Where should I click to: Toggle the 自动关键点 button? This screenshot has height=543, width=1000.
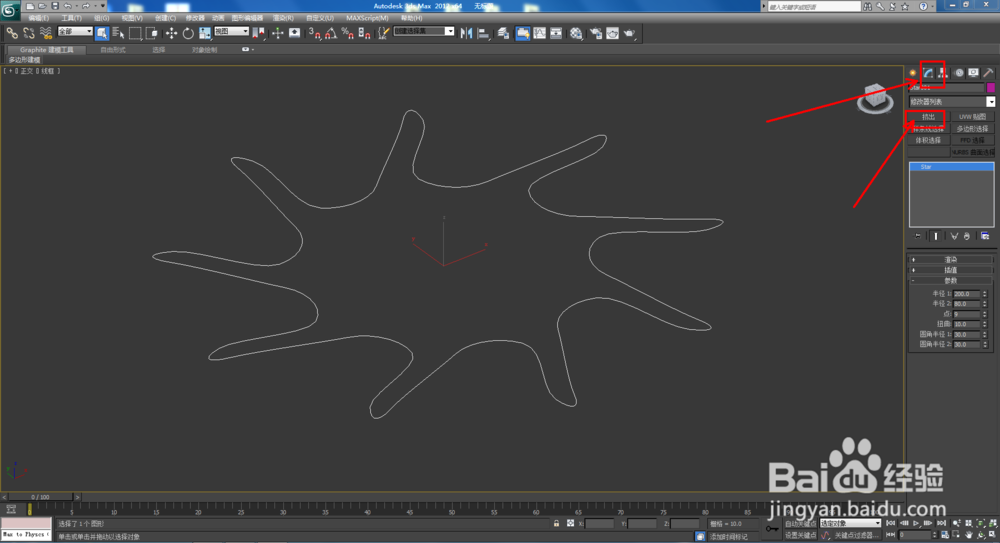[x=800, y=524]
